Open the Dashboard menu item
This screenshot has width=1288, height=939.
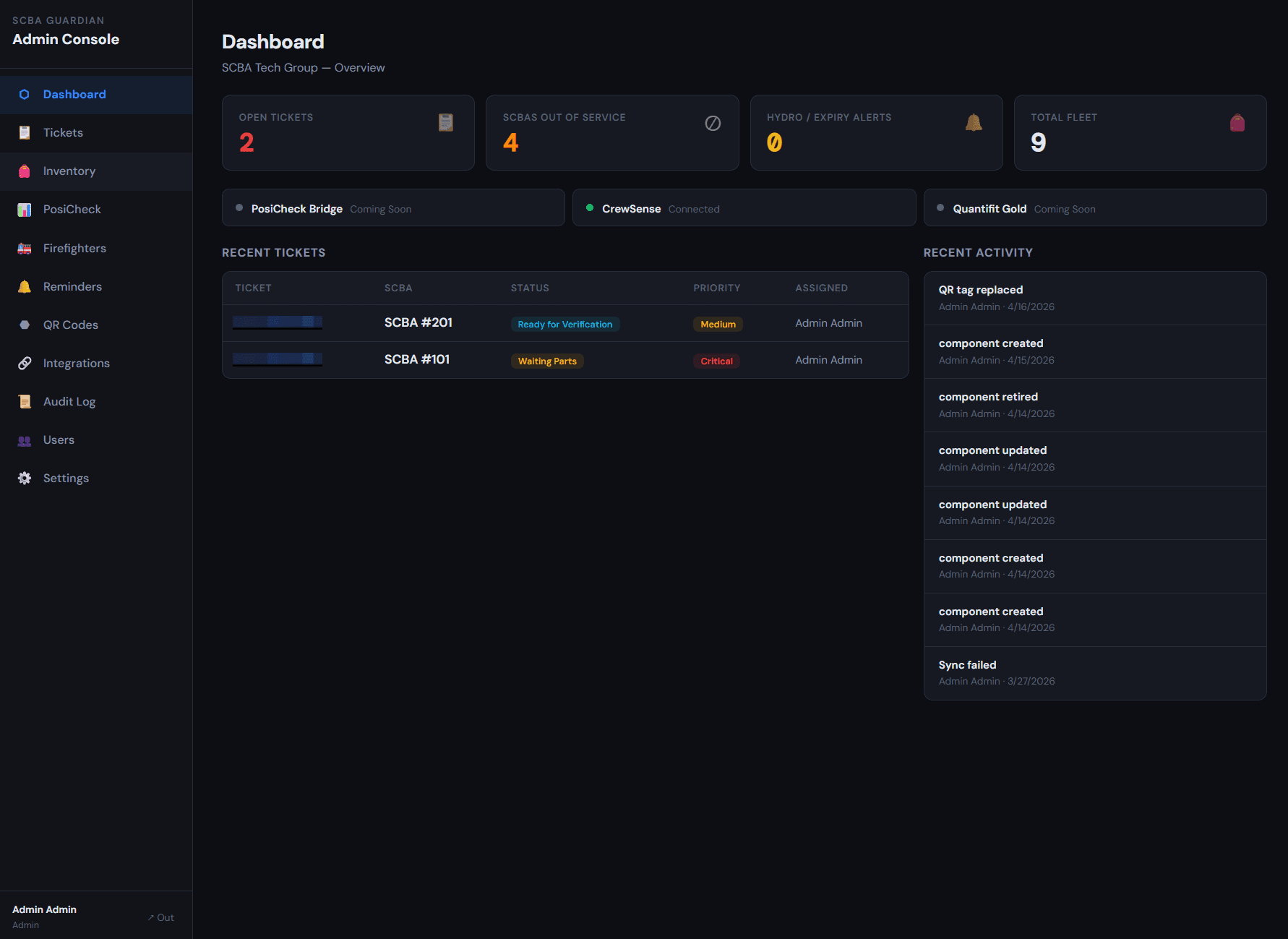(96, 95)
